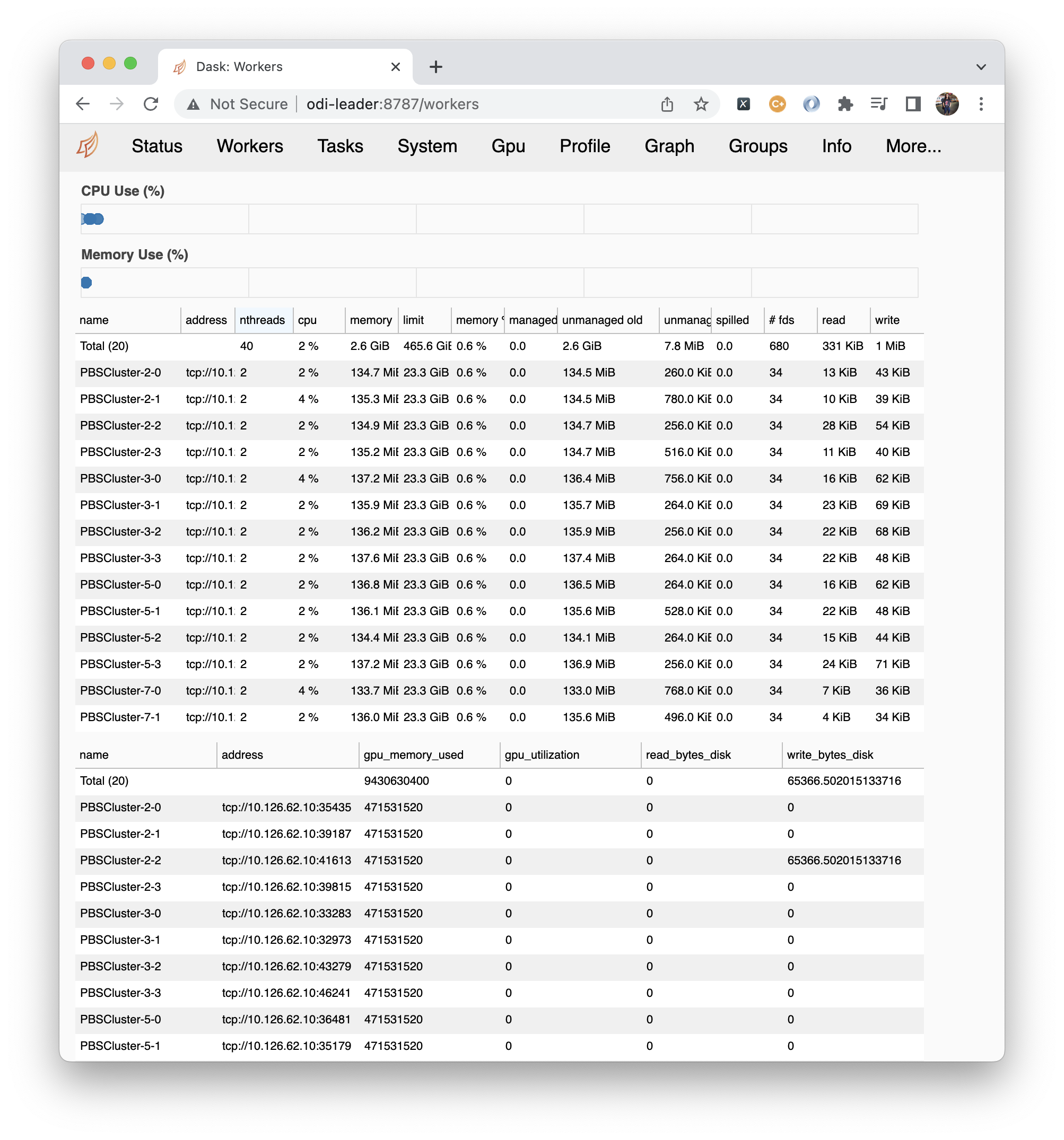
Task: Reload the workers page
Action: [x=151, y=104]
